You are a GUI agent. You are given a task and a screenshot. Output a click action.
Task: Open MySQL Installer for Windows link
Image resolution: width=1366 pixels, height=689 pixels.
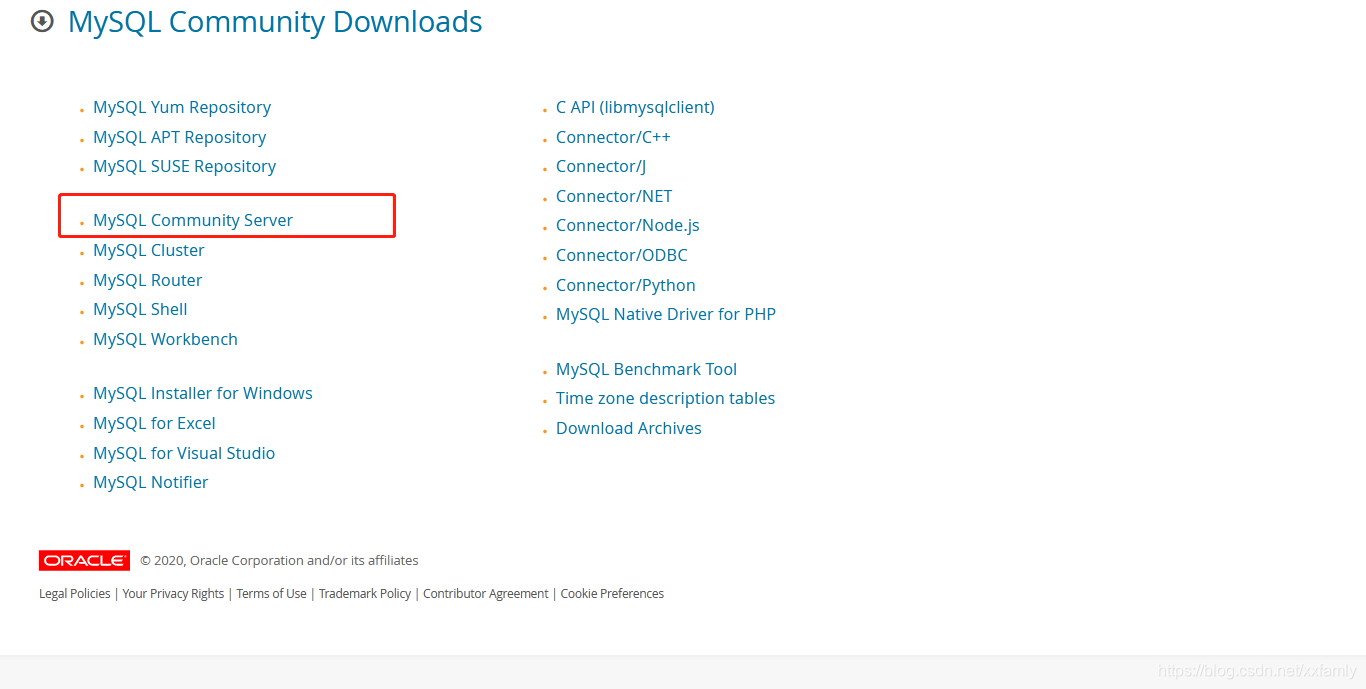point(203,393)
